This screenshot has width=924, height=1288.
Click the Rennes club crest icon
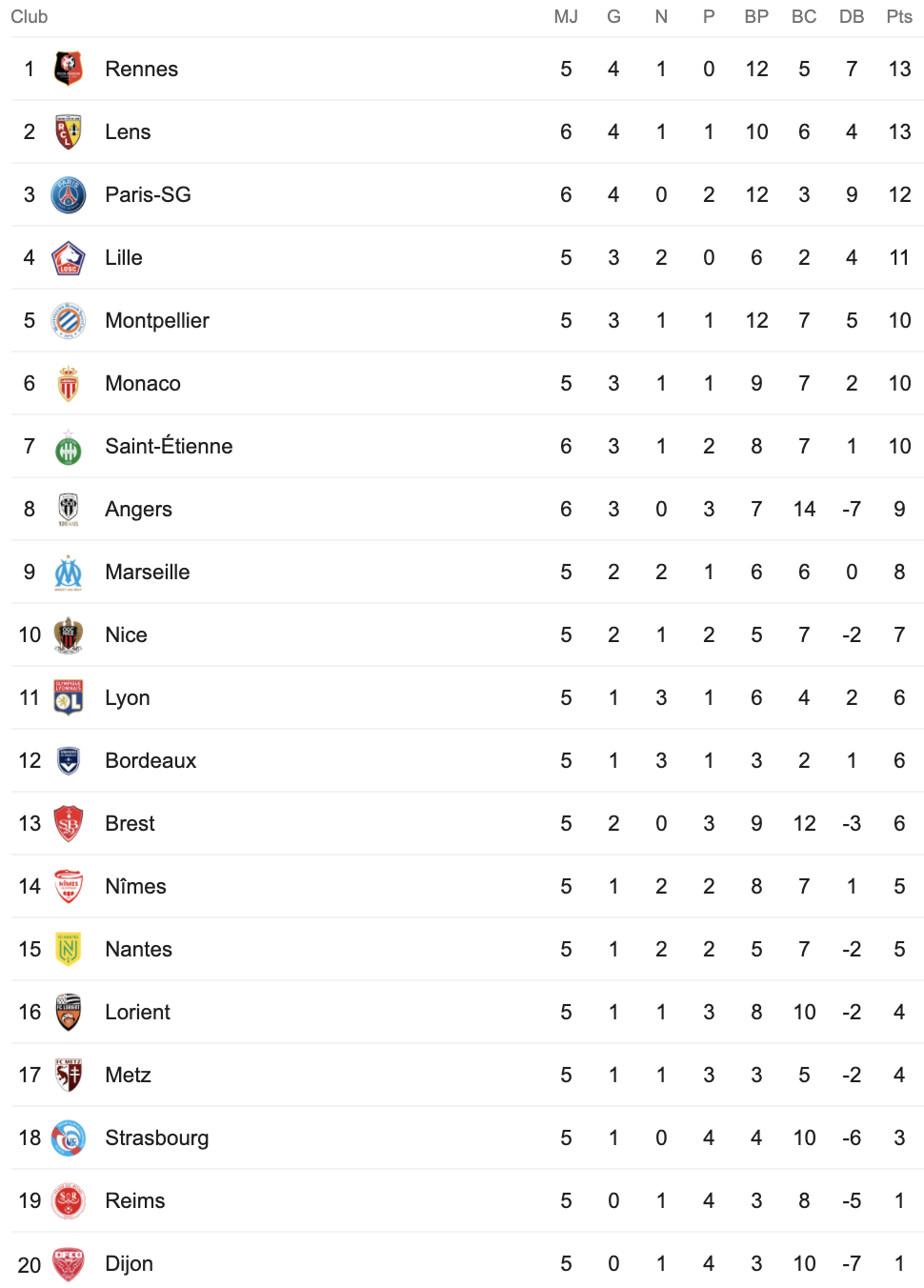pos(69,69)
